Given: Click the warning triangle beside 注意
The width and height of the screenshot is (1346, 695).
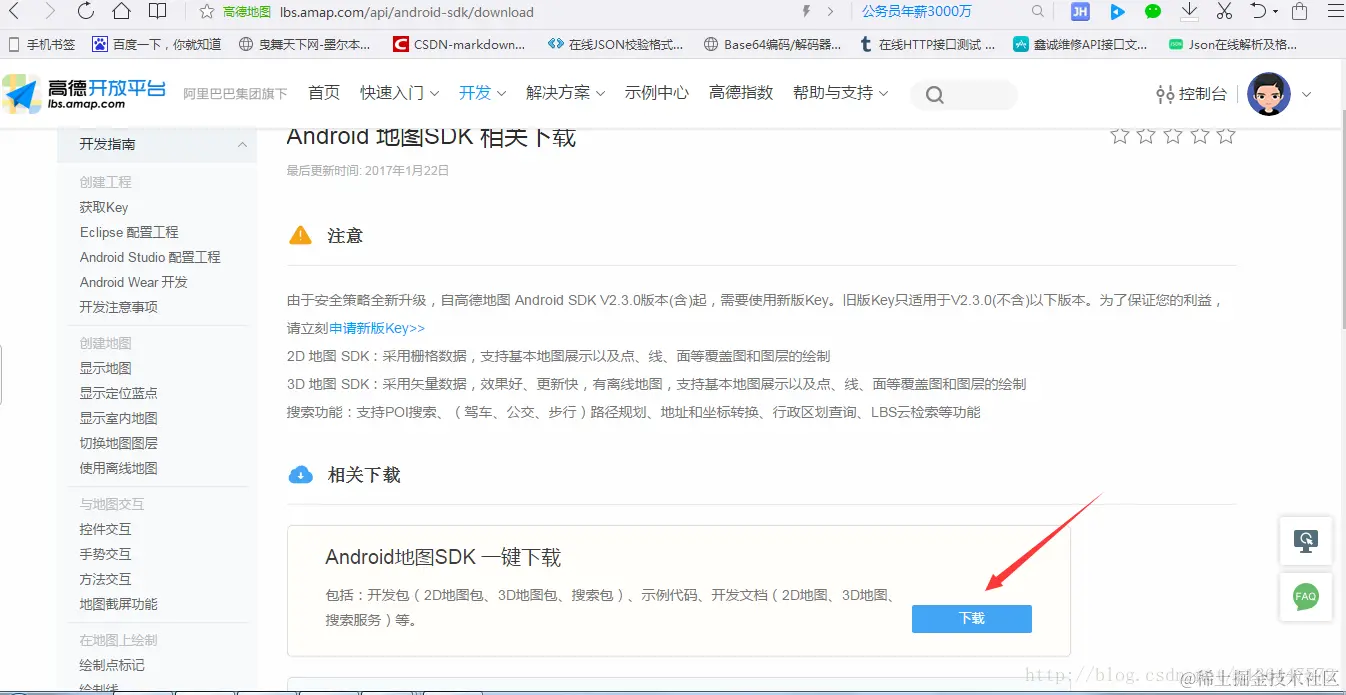Looking at the screenshot, I should coord(300,235).
